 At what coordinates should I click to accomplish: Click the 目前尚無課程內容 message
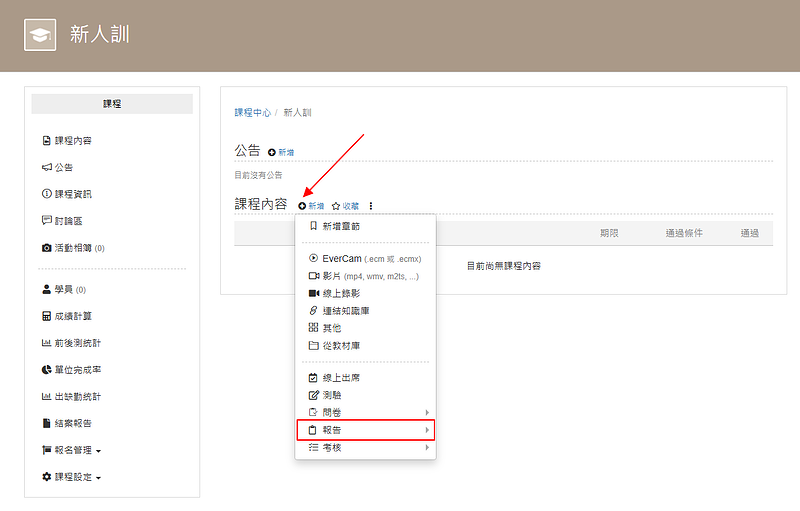pyautogui.click(x=504, y=266)
